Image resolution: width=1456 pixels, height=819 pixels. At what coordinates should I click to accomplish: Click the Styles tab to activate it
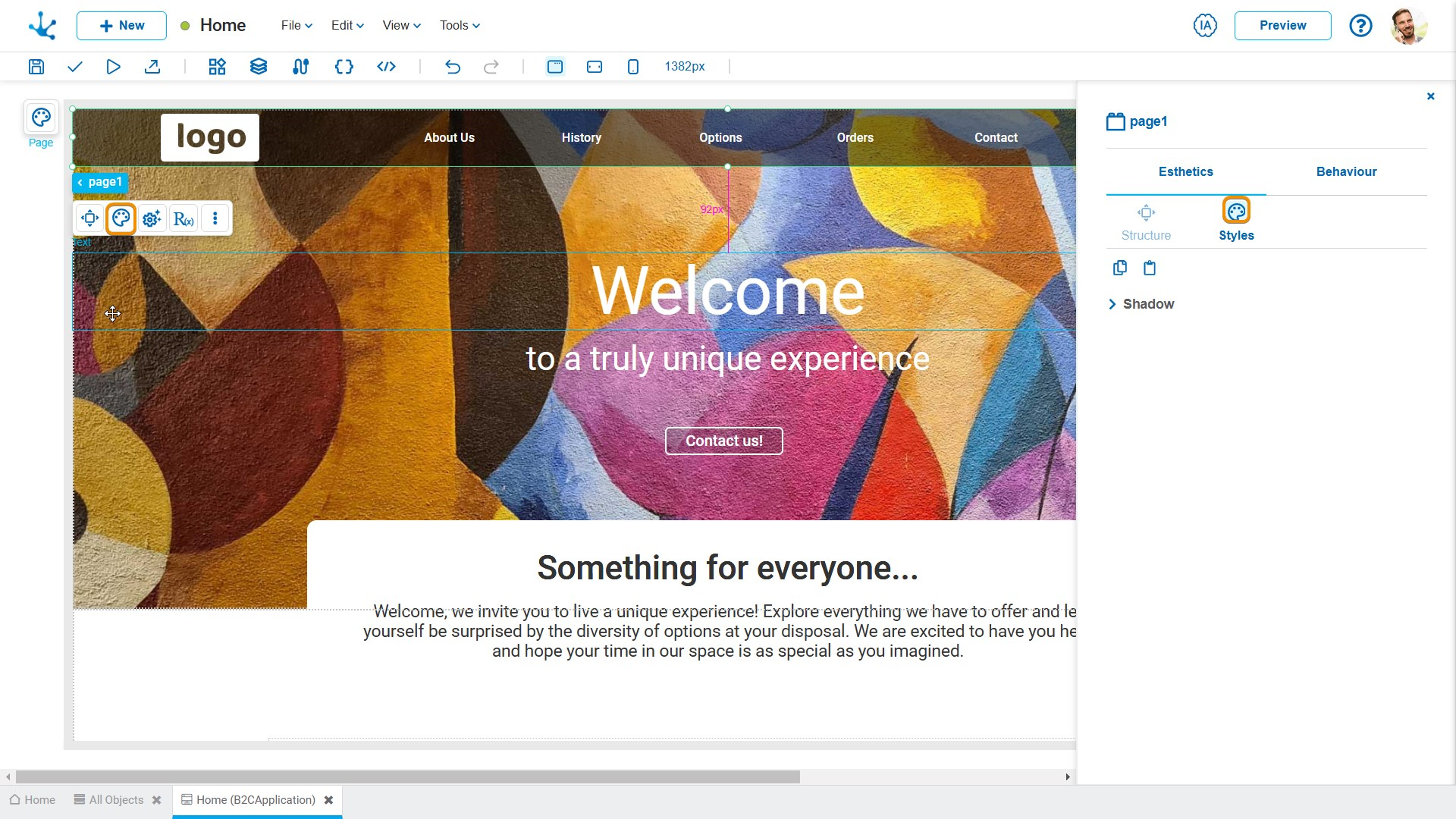1237,220
